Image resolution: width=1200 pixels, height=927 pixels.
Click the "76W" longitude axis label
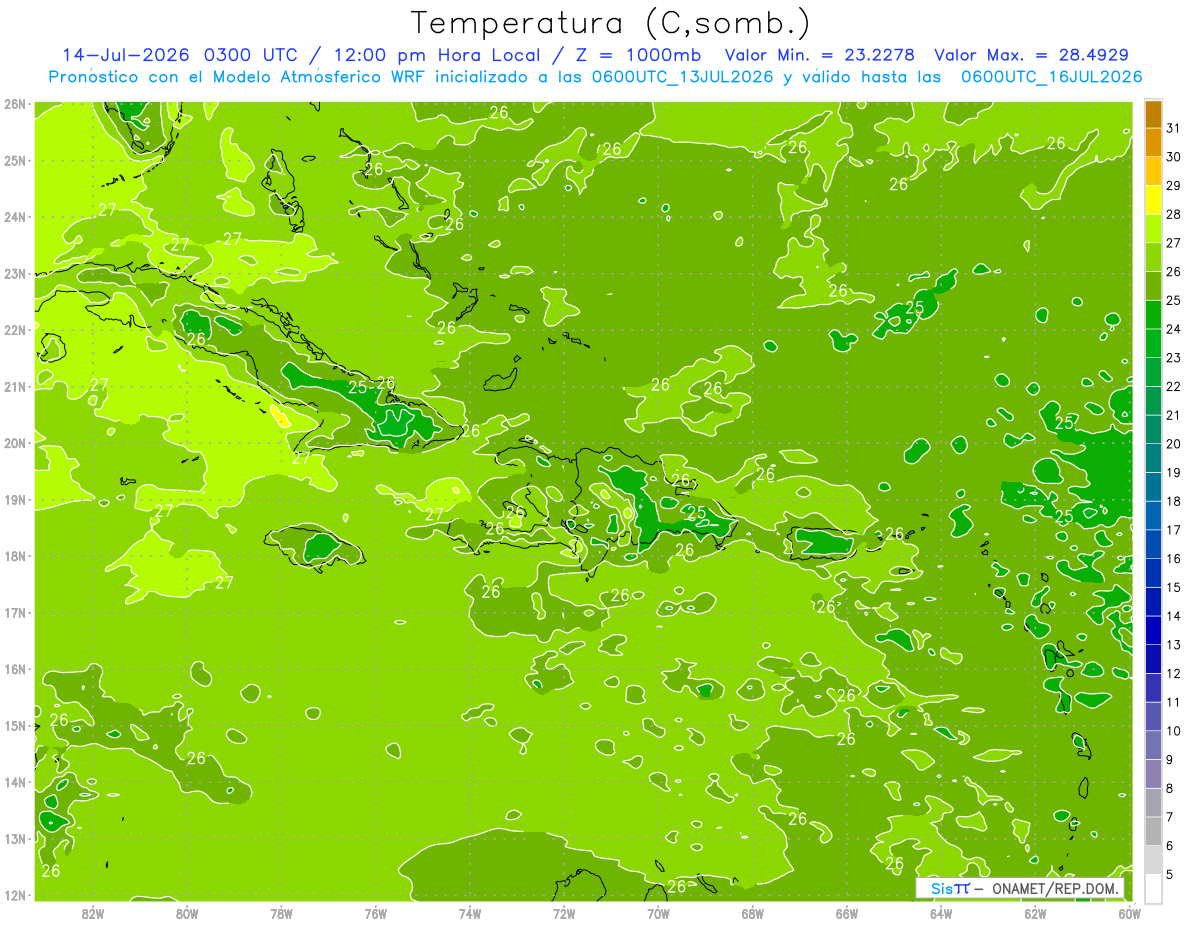click(x=376, y=914)
